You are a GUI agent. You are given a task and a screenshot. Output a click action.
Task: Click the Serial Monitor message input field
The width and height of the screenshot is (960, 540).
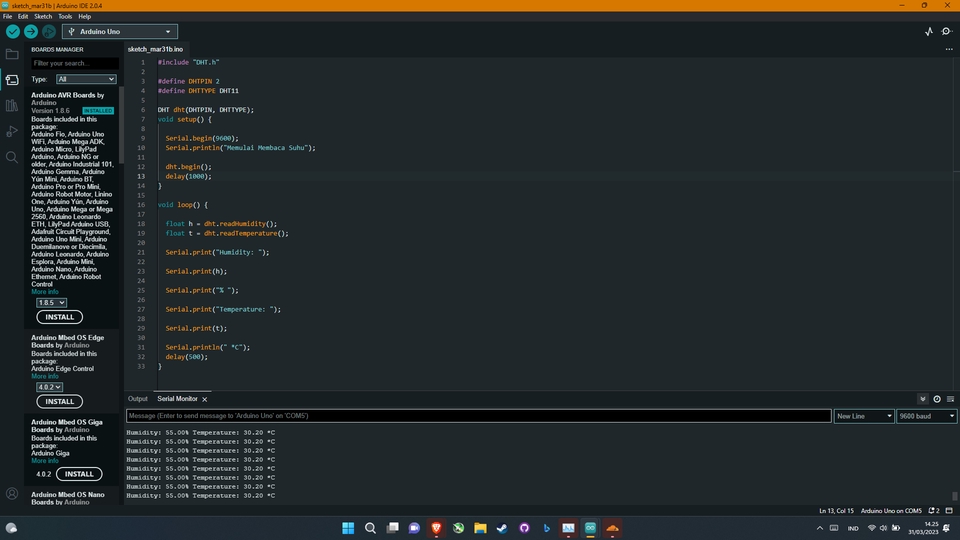pos(478,416)
